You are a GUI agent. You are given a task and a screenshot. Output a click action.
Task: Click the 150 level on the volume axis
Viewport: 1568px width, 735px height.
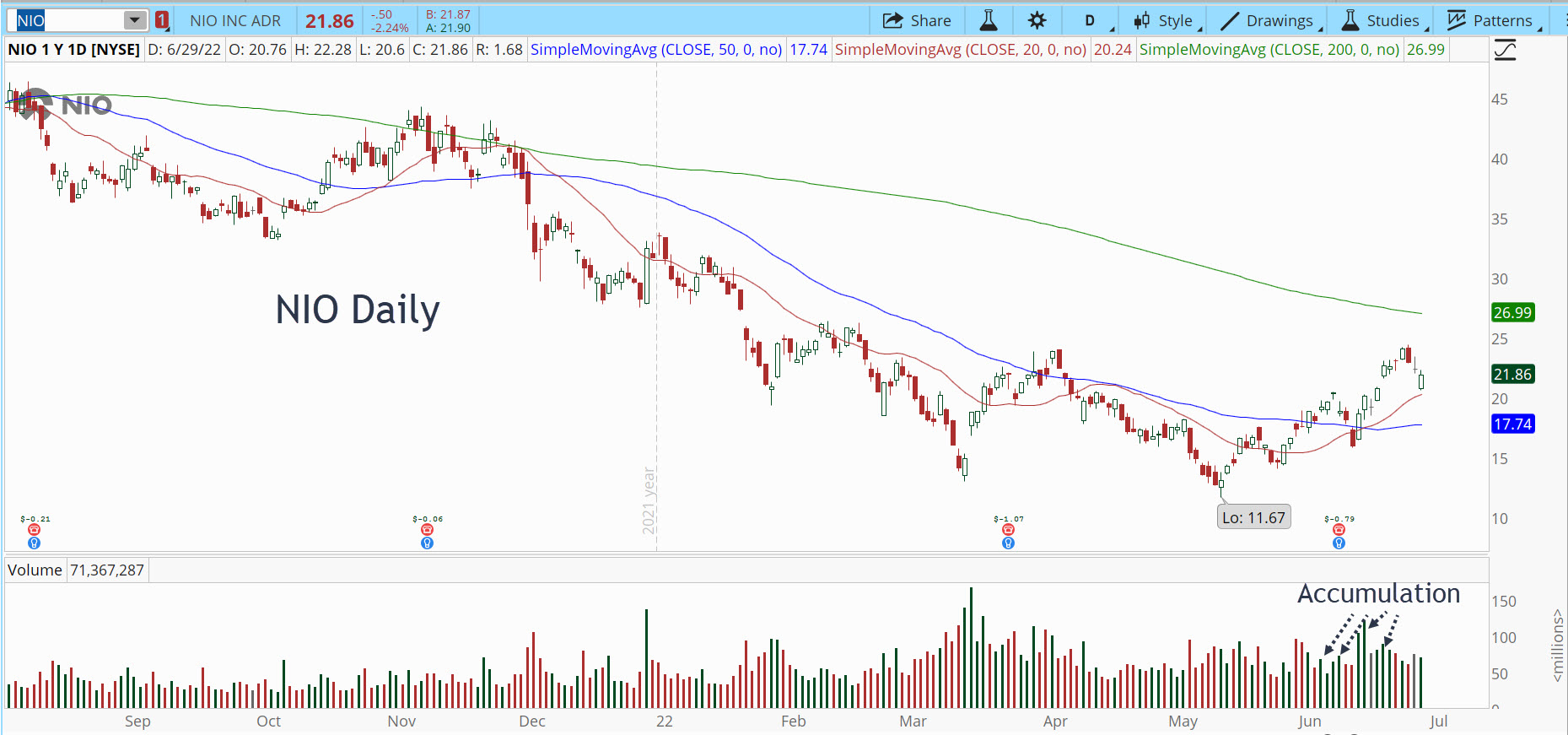1504,602
